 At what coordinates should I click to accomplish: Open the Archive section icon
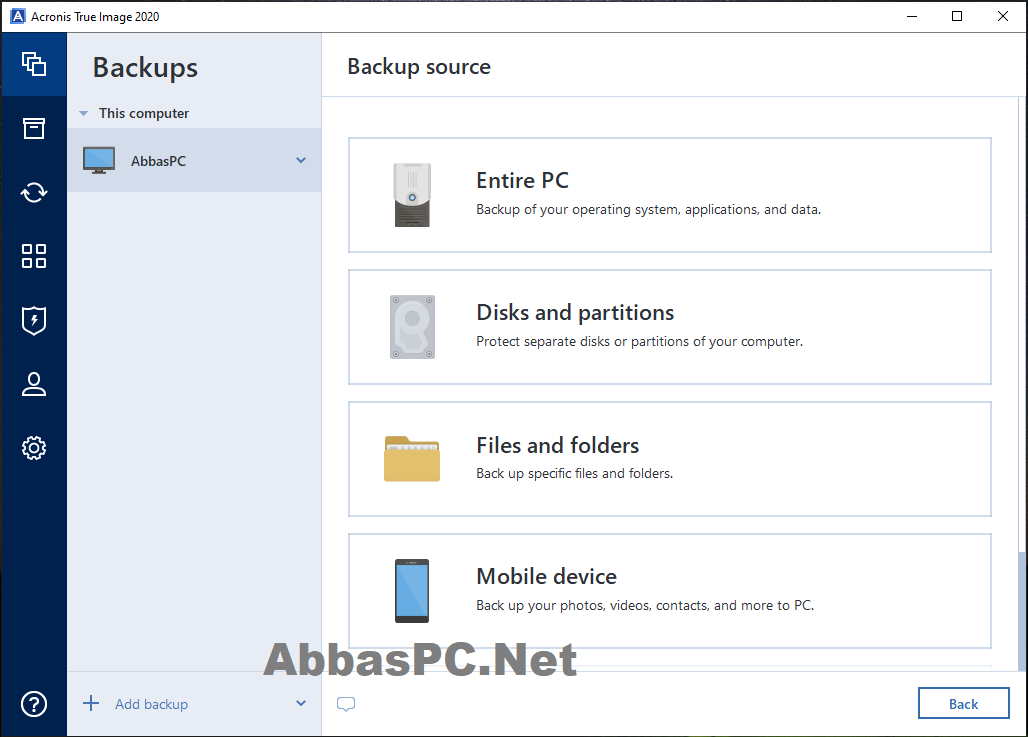(x=33, y=129)
